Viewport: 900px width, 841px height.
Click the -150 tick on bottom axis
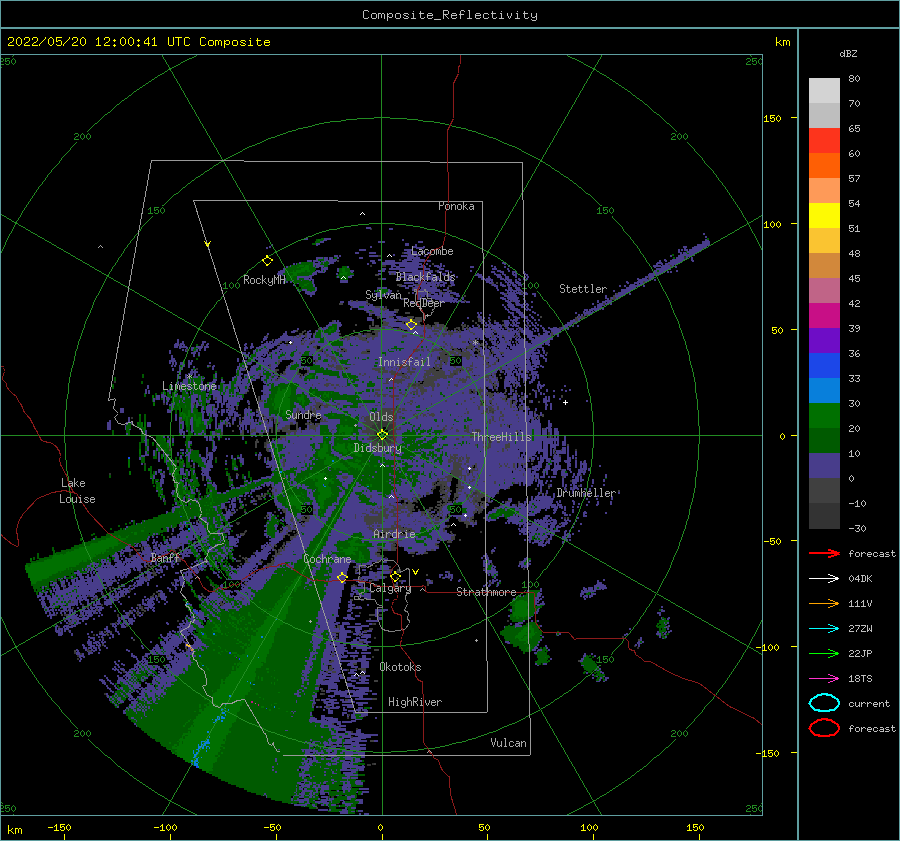pyautogui.click(x=59, y=827)
